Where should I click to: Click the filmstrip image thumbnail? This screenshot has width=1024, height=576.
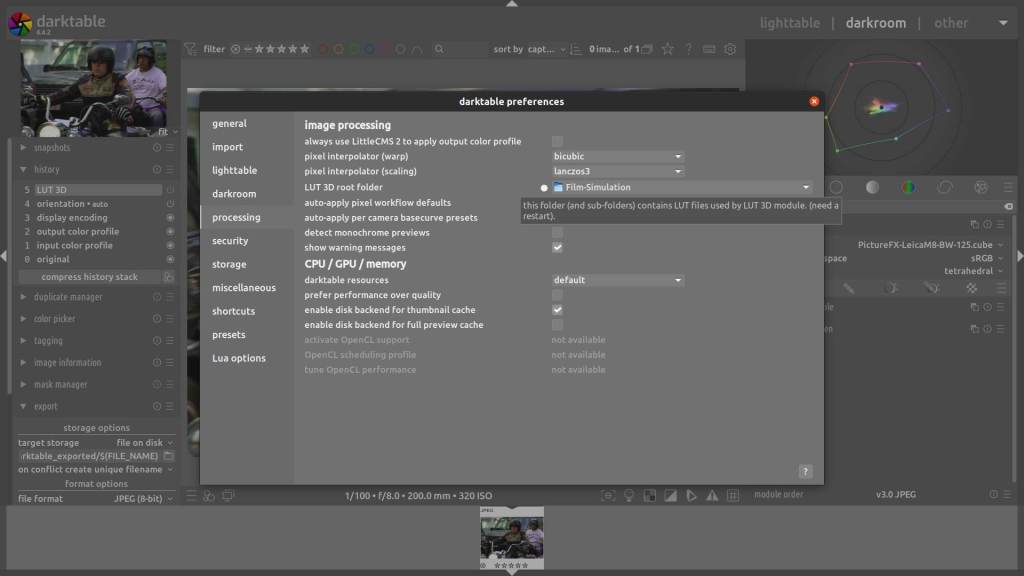tap(512, 537)
